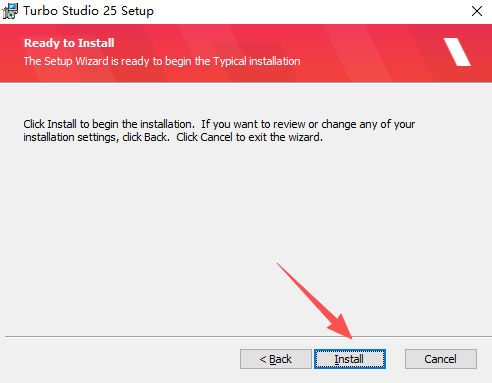This screenshot has width=492, height=383.
Task: Click the red arrow annotation head
Action: [x=342, y=327]
